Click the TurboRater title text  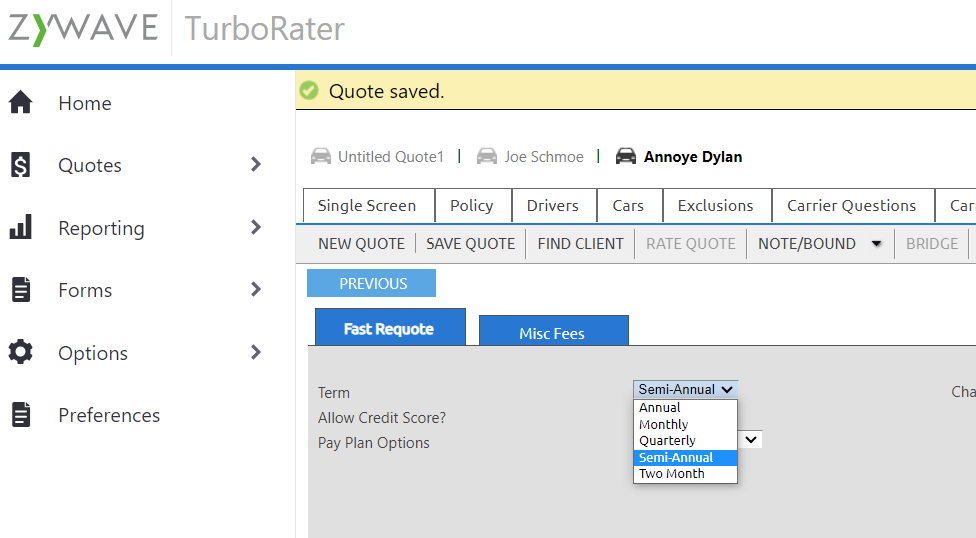265,29
